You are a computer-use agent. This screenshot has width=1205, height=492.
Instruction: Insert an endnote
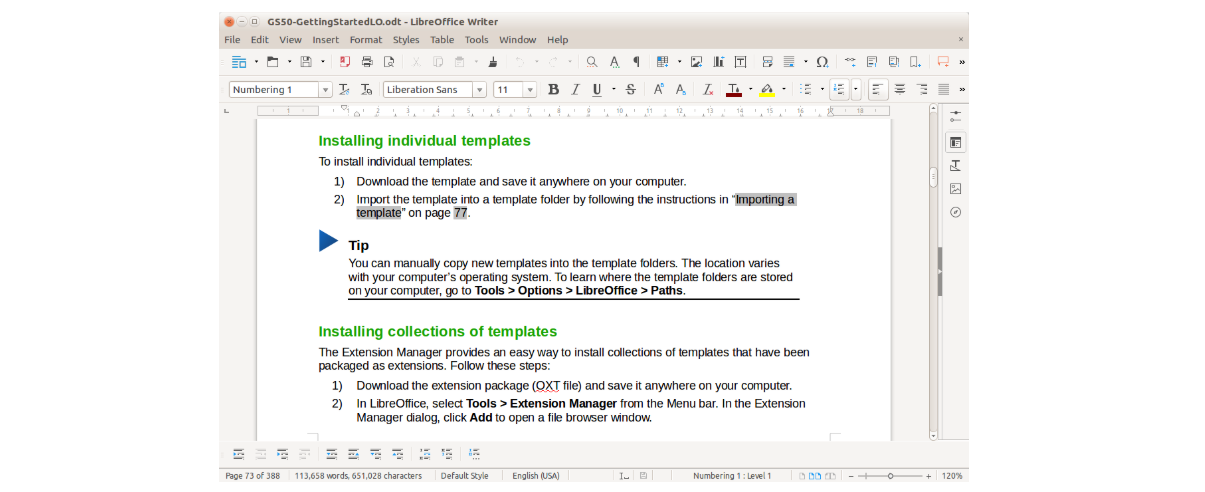tap(894, 62)
